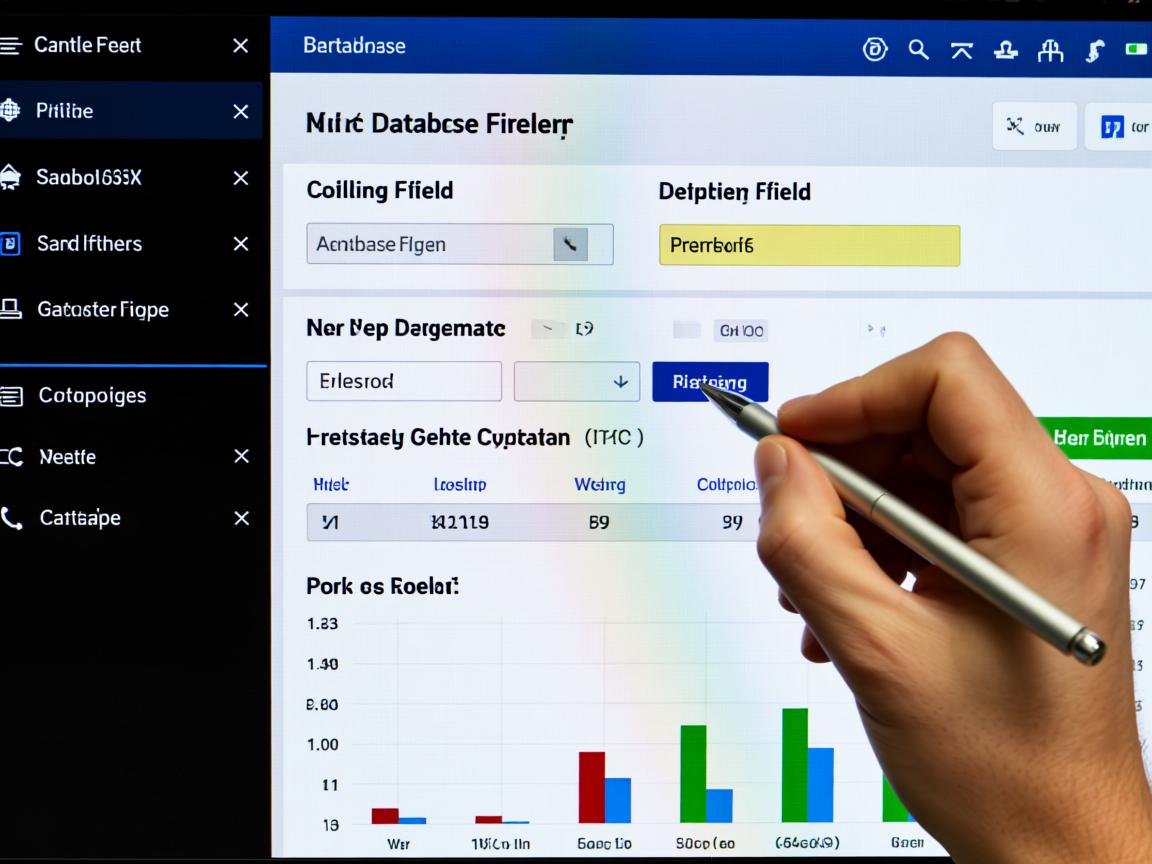Viewport: 1152px width, 864px height.
Task: Click the user icon in header bar
Action: [x=1005, y=49]
